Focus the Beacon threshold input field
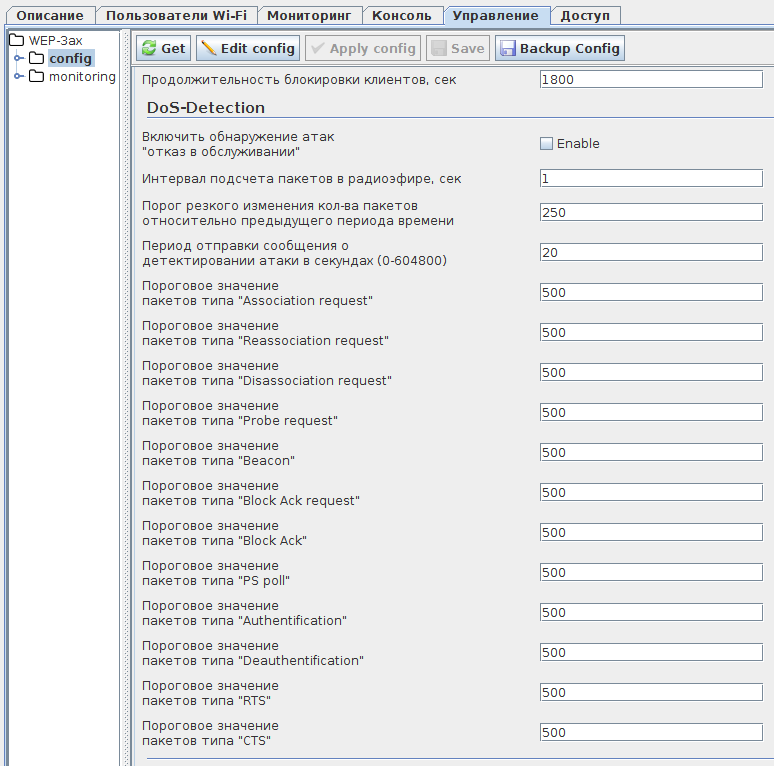This screenshot has height=766, width=774. [651, 452]
